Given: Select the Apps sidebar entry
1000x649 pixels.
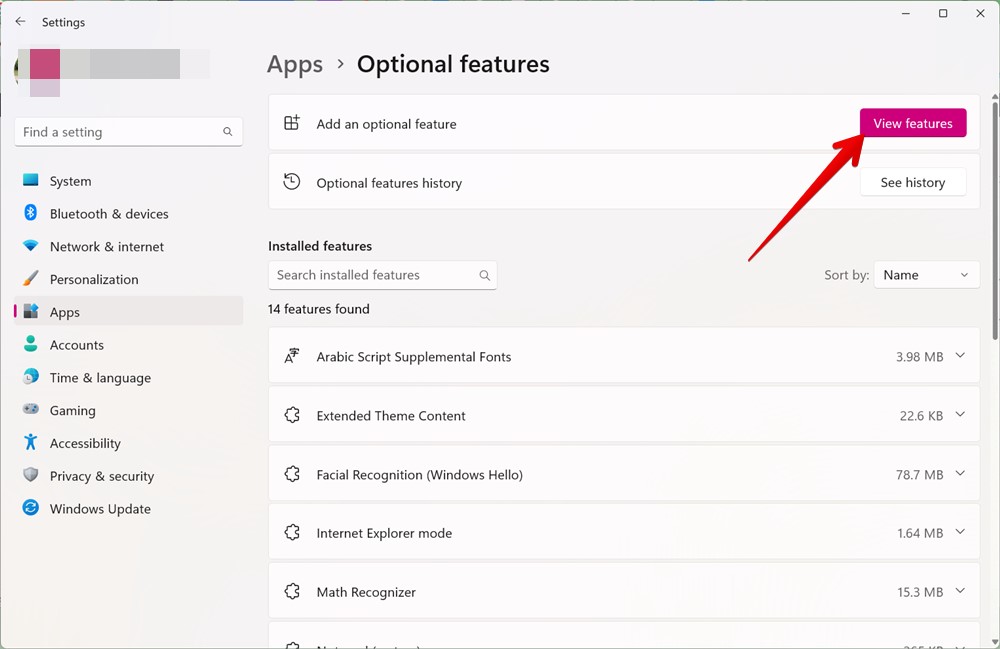Looking at the screenshot, I should 65,311.
